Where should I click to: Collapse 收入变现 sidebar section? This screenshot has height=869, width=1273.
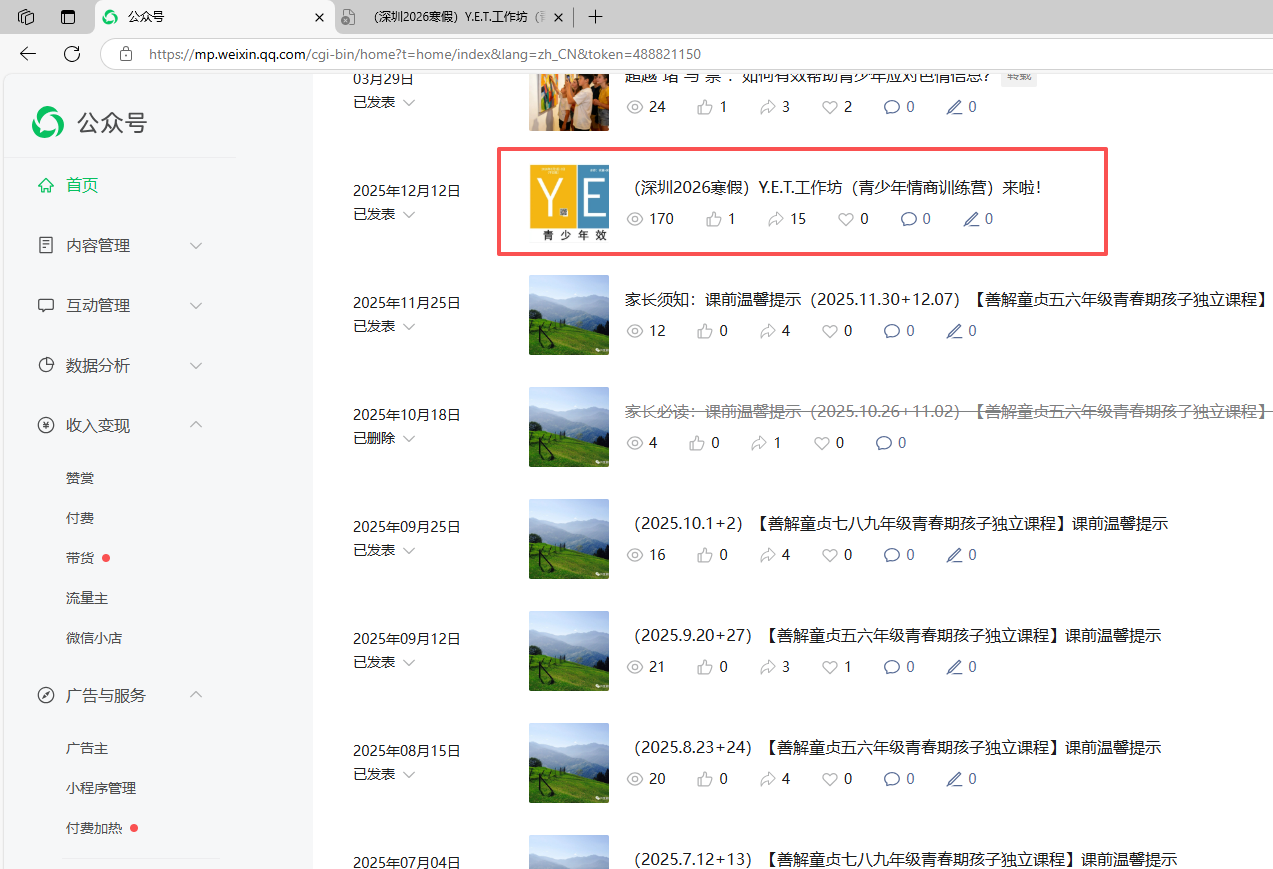[196, 425]
